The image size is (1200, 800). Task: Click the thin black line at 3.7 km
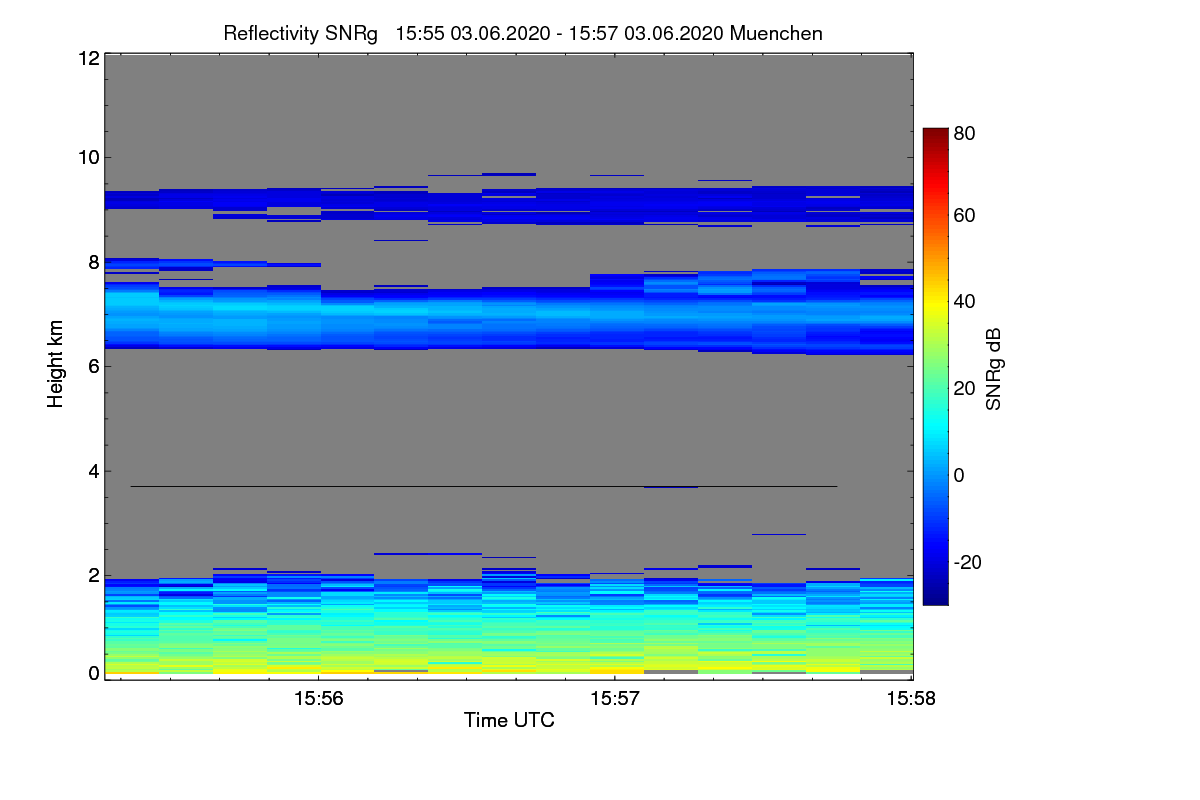pyautogui.click(x=483, y=487)
